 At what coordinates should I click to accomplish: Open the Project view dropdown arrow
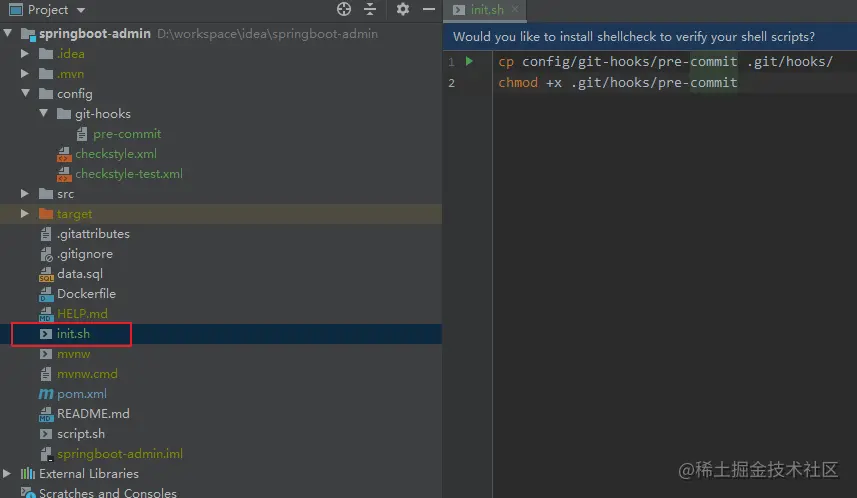tap(81, 10)
